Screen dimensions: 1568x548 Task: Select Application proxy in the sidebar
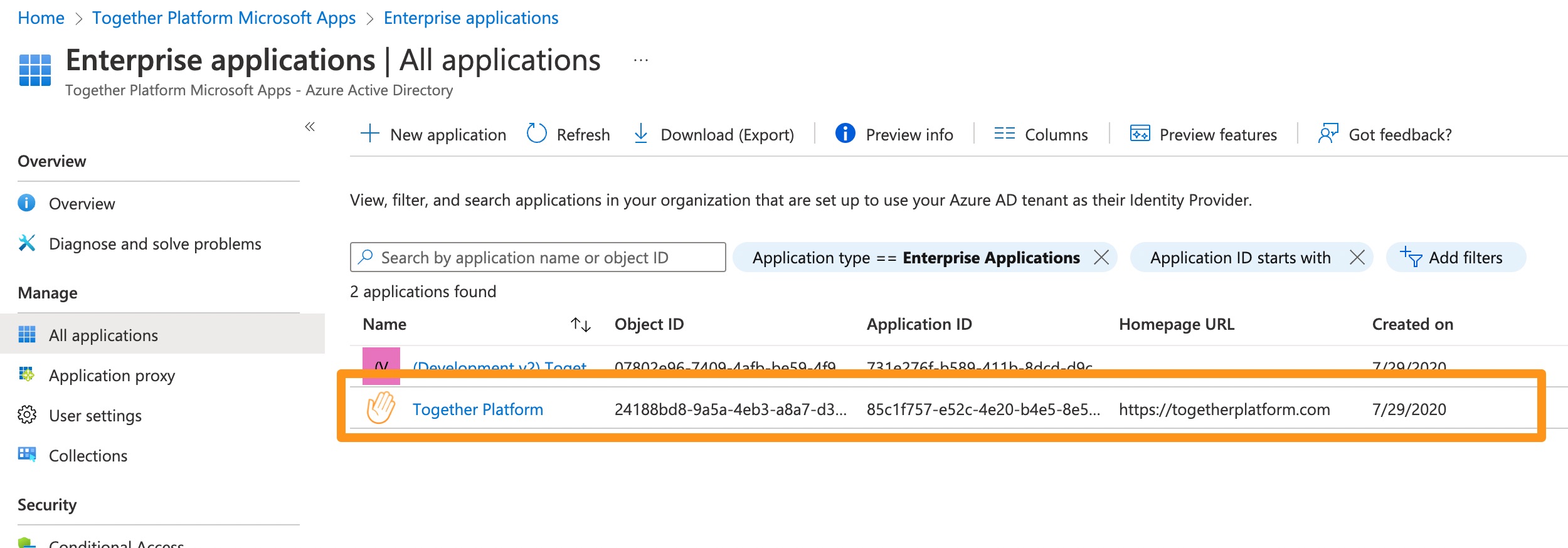tap(112, 375)
